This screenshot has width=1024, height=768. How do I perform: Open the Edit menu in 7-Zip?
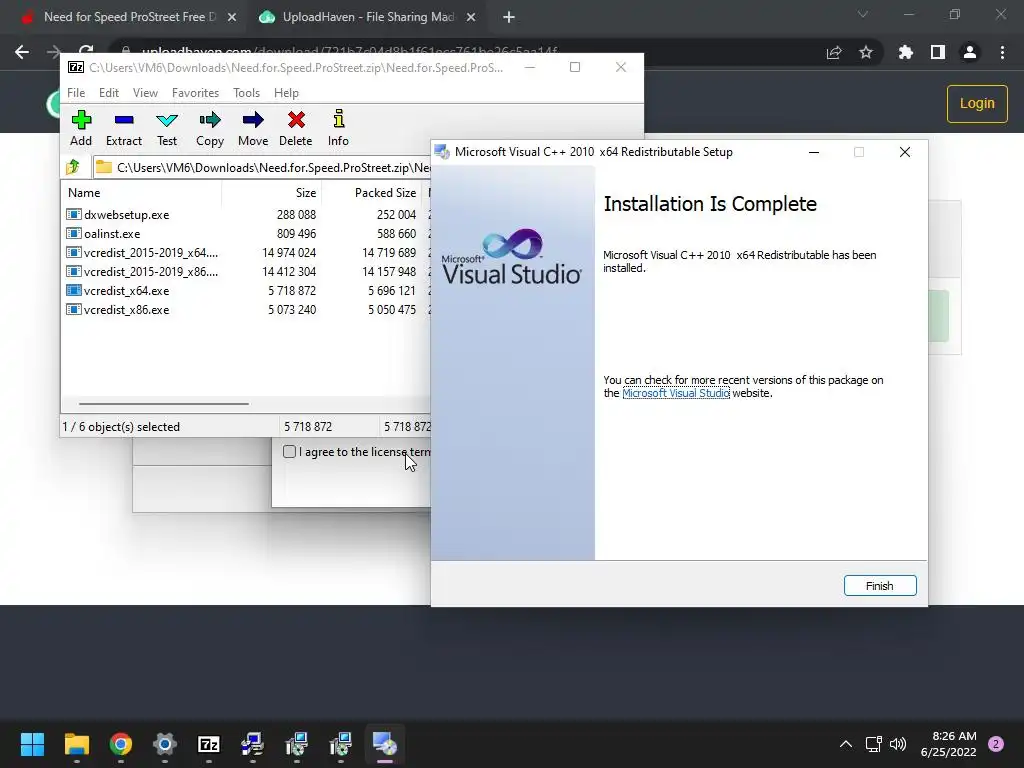[108, 93]
